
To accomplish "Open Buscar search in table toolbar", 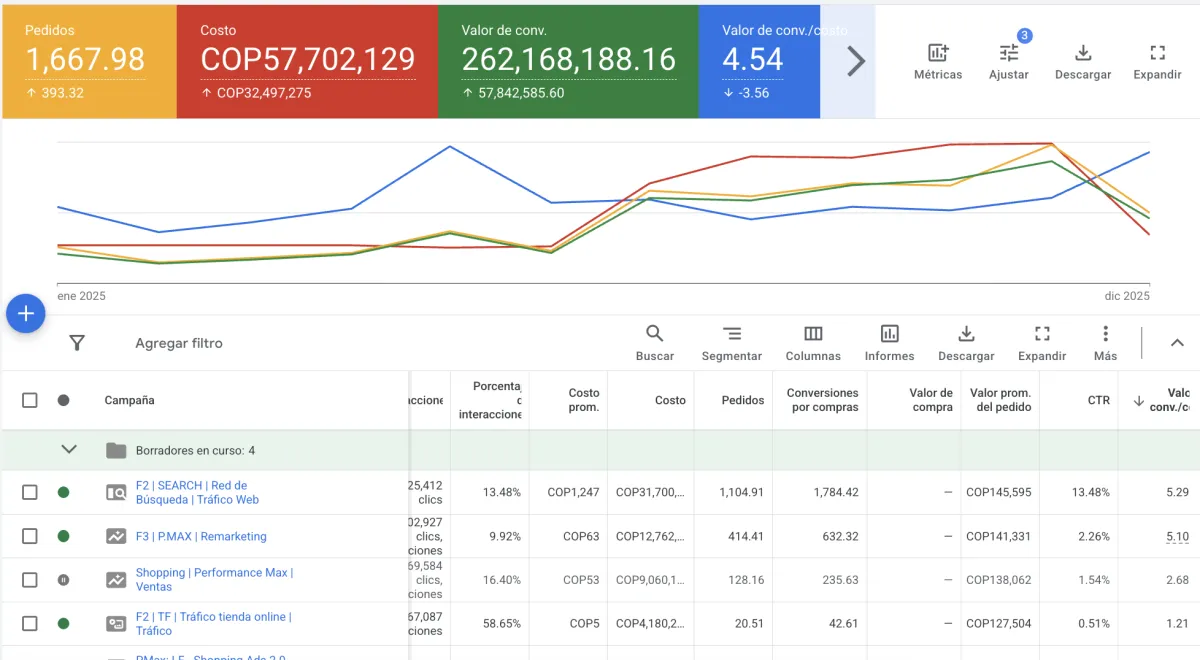I will pos(655,343).
